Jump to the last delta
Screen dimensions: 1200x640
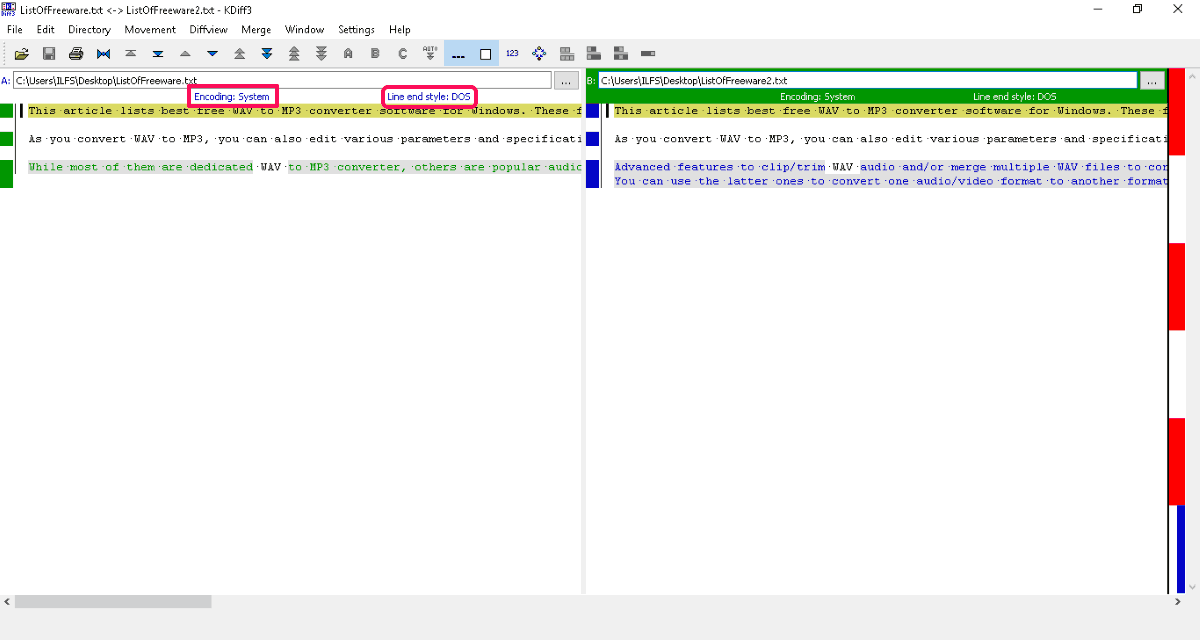click(x=158, y=54)
